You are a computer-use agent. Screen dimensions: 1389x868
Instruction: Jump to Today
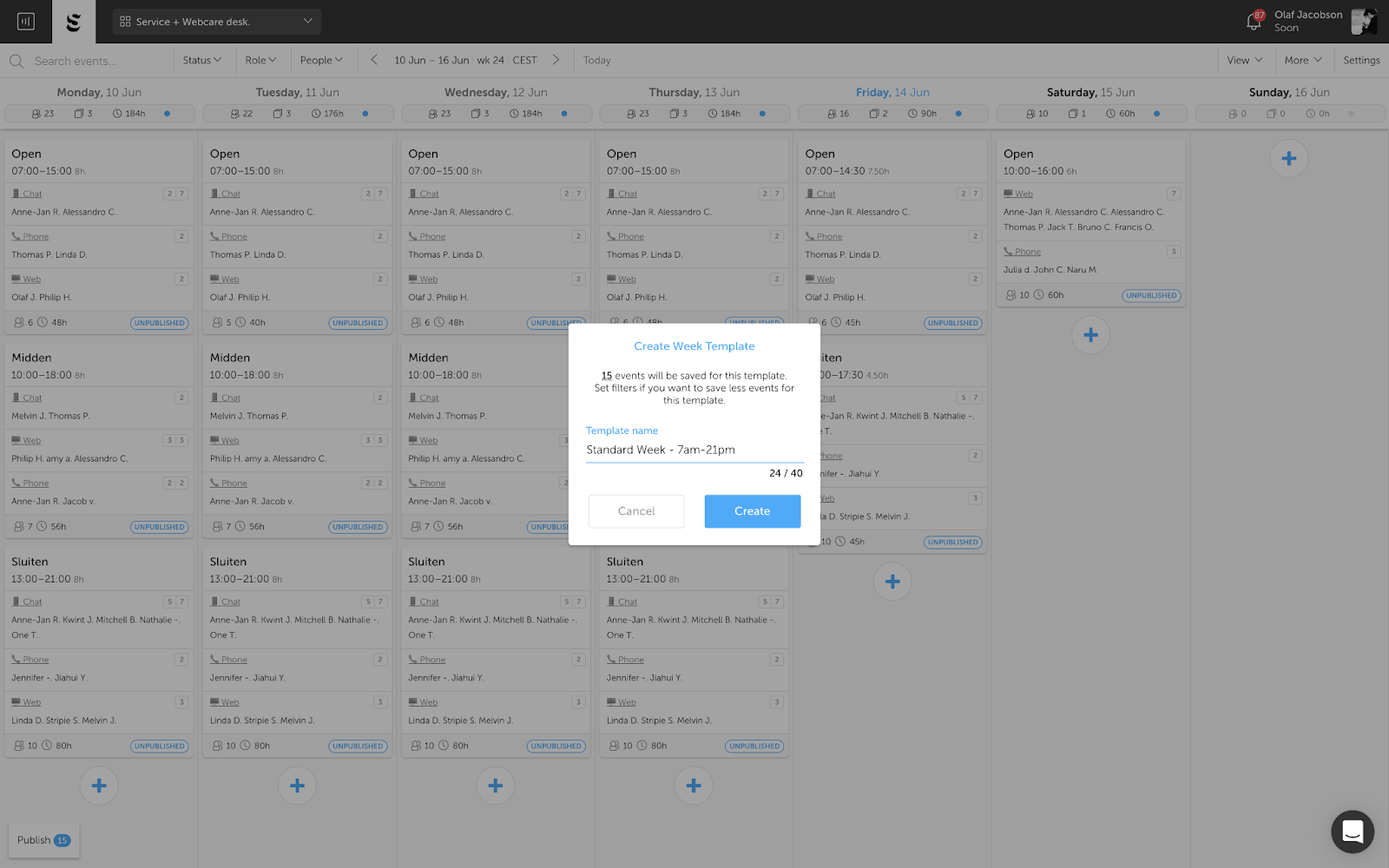597,60
